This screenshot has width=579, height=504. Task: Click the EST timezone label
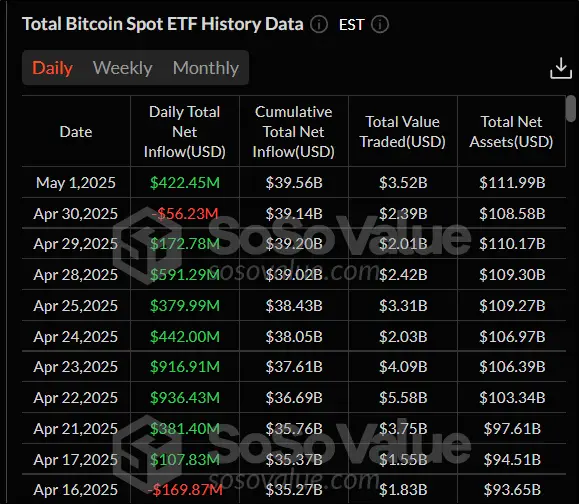click(352, 25)
